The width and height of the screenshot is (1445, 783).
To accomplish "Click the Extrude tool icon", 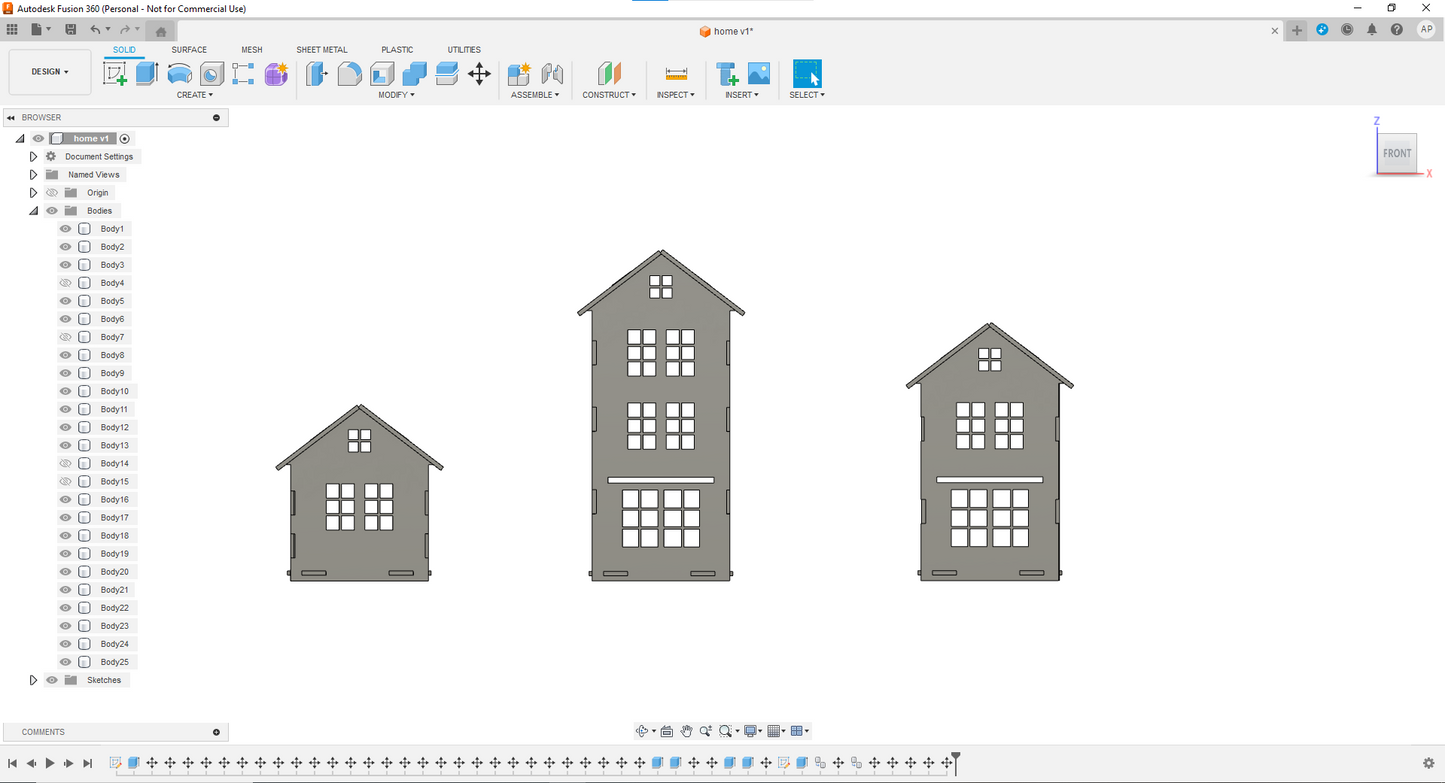I will click(x=147, y=73).
